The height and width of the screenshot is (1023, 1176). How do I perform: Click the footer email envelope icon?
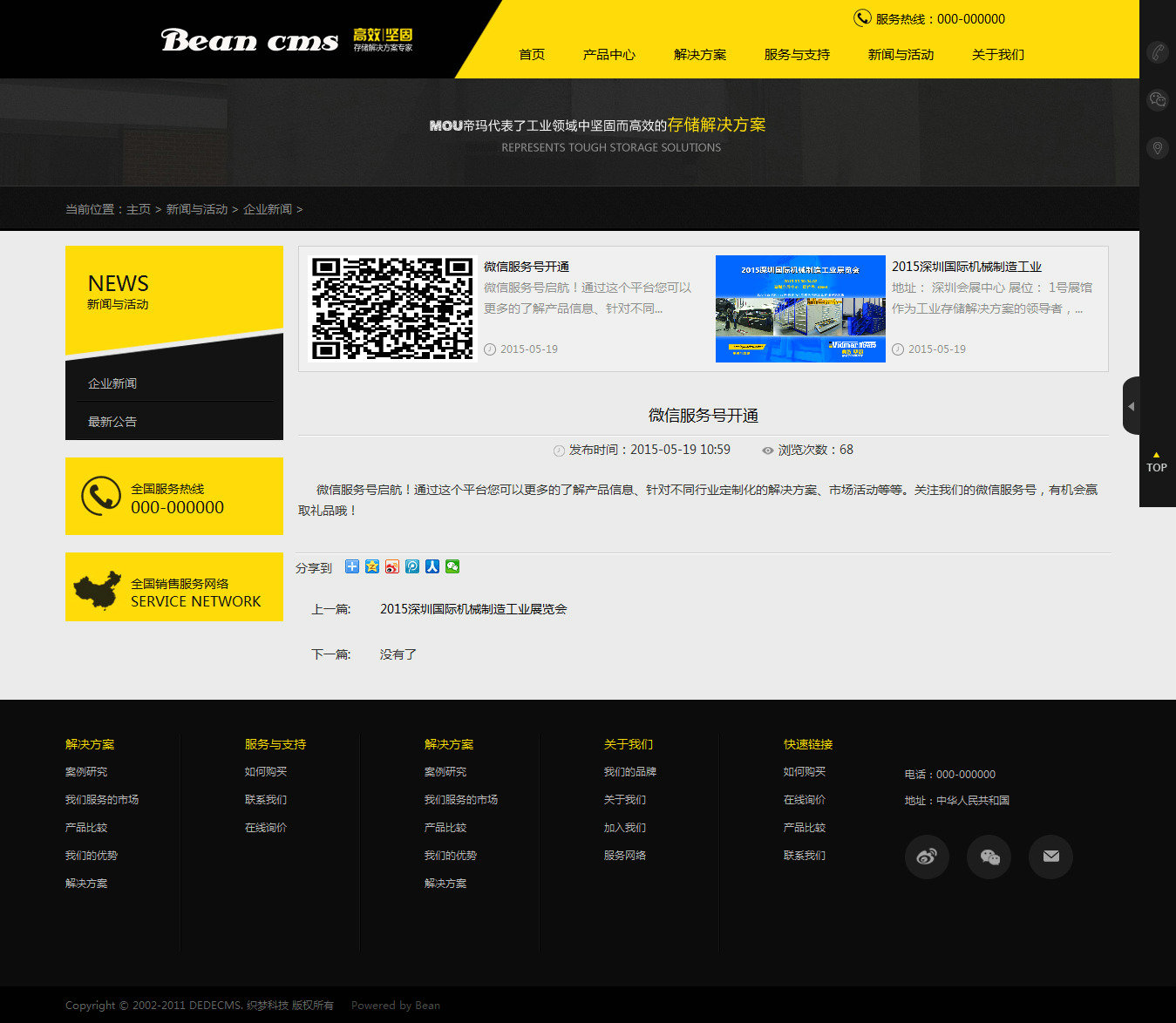point(1050,857)
